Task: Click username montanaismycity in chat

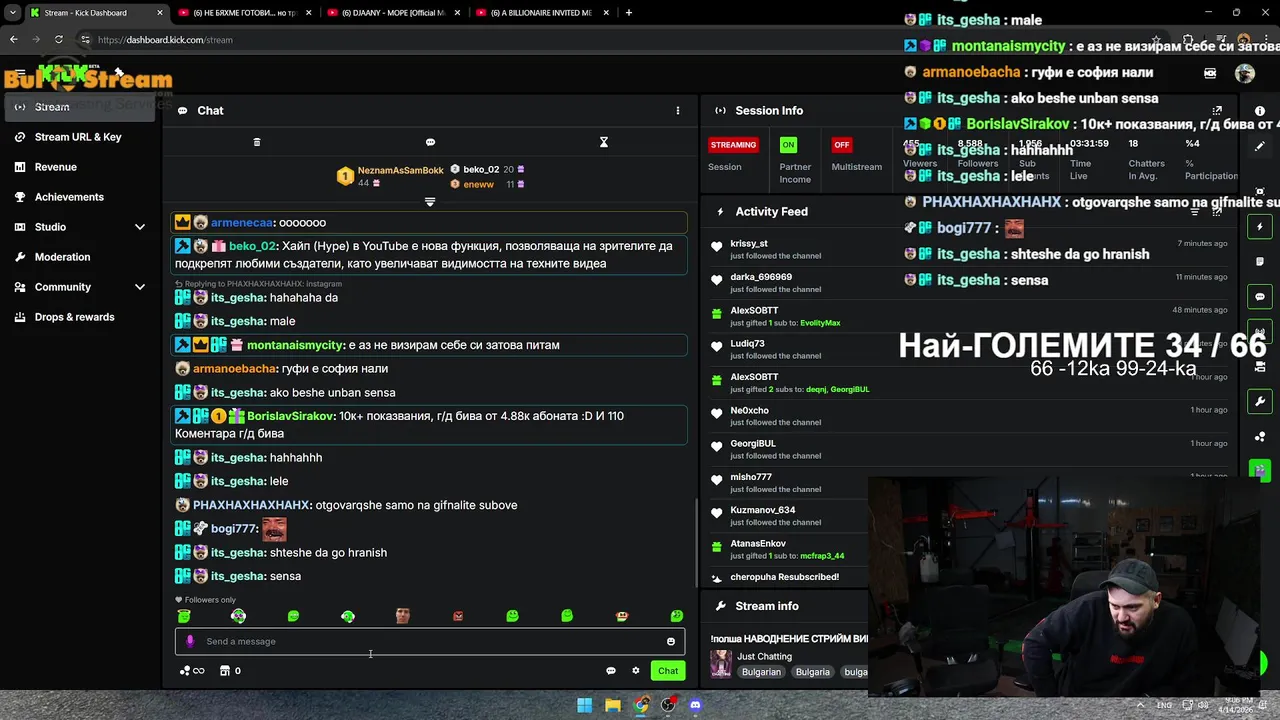Action: click(295, 345)
